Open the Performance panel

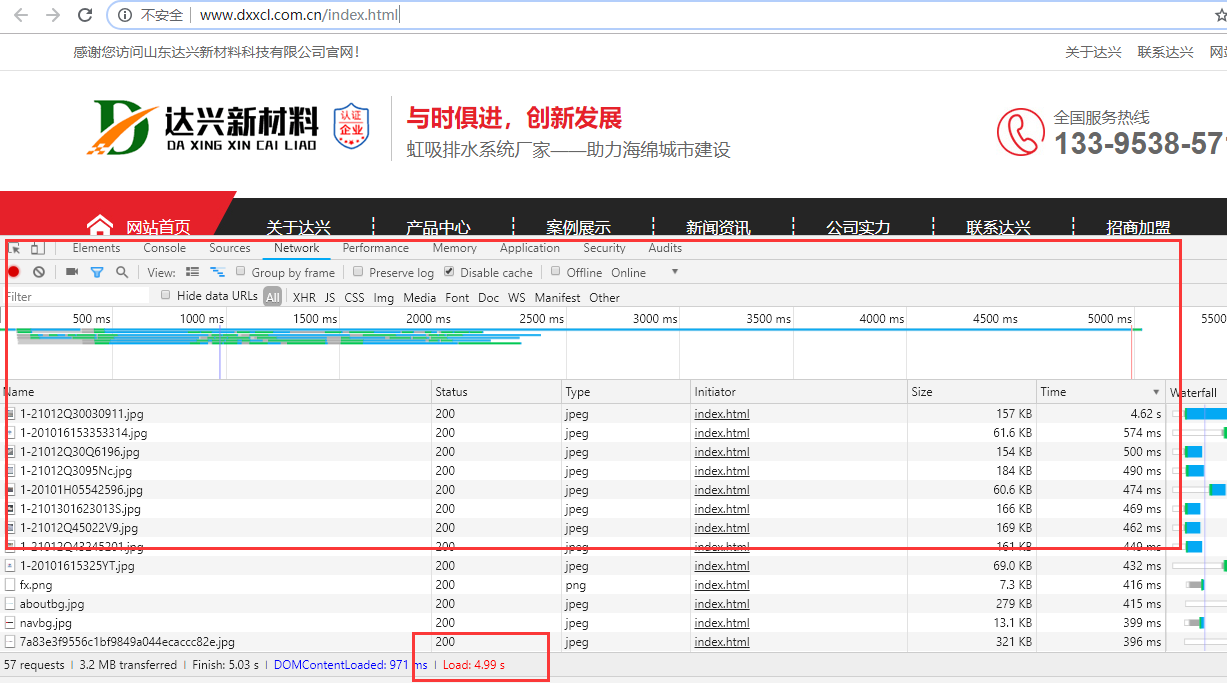[376, 247]
